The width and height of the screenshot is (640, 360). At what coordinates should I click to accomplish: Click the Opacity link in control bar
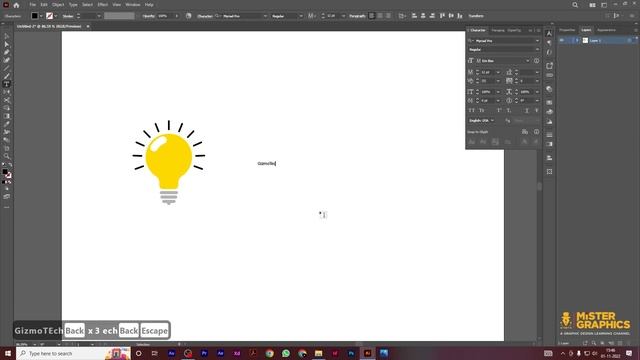coord(149,16)
